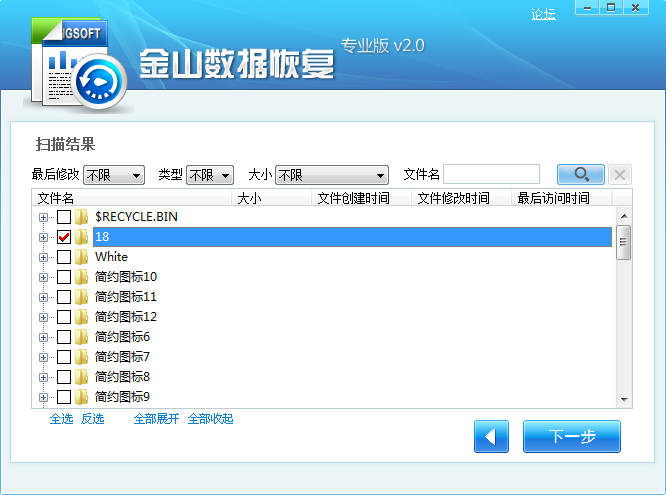The image size is (666, 495).
Task: Tick the 简约图标11 checkbox
Action: pyautogui.click(x=64, y=297)
